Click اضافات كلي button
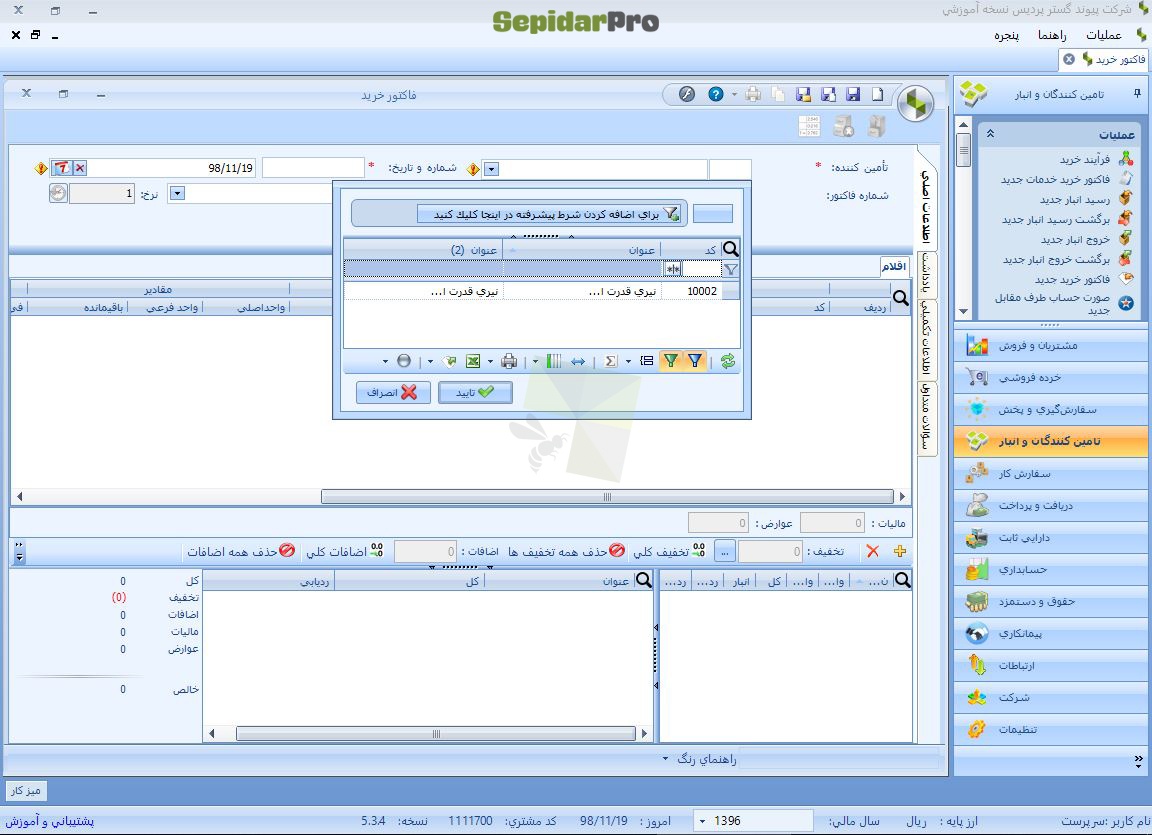This screenshot has height=835, width=1152. [x=345, y=551]
